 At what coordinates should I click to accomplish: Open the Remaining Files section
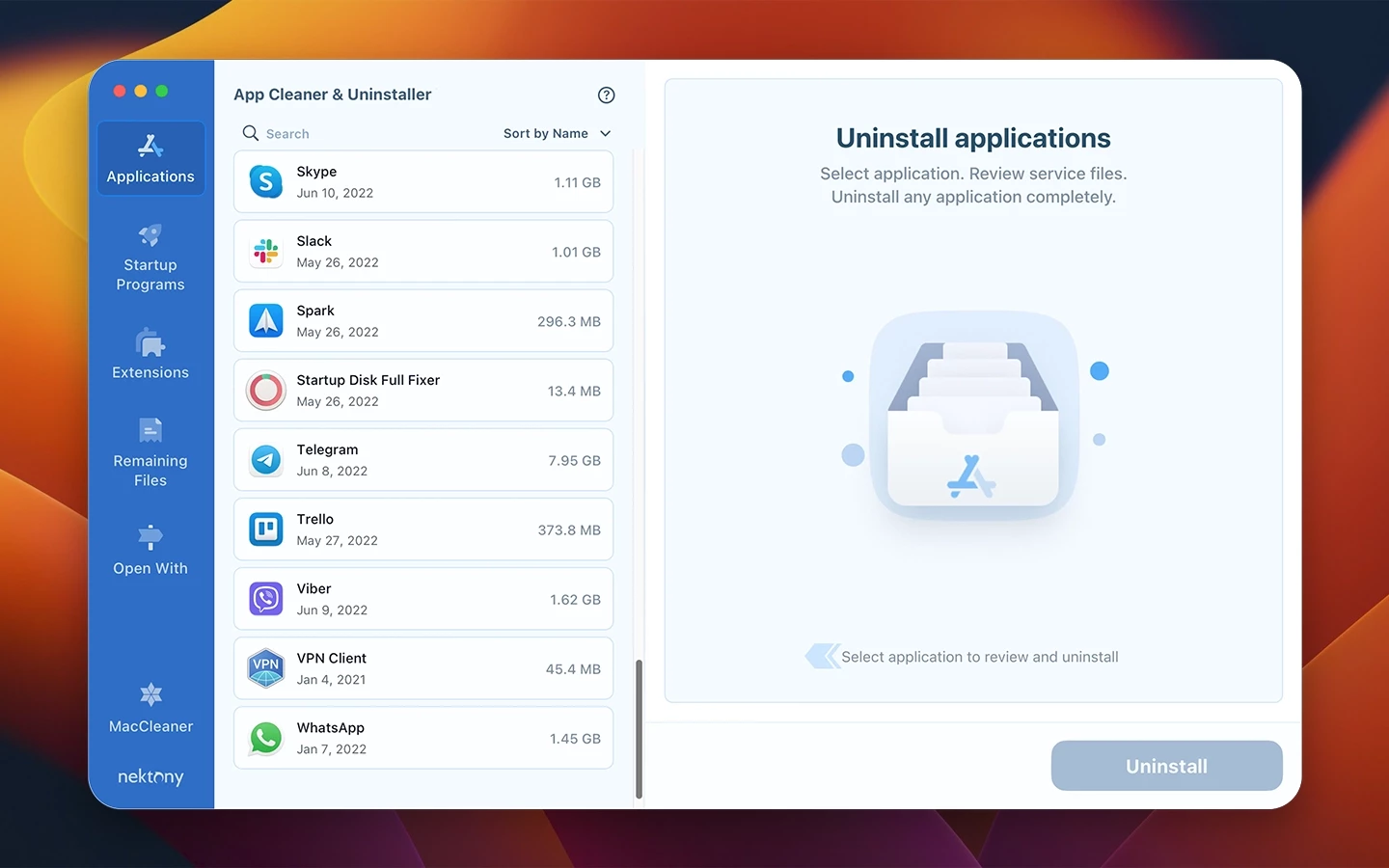pos(150,453)
